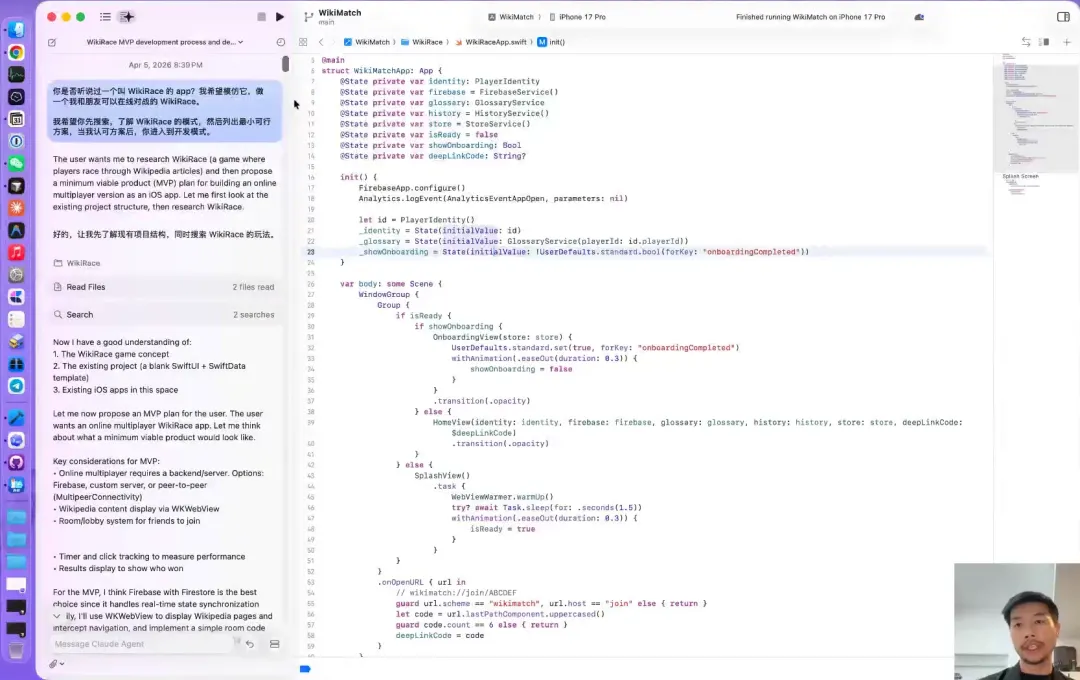Click FirebaseApp.configure() in the code
This screenshot has height=680, width=1080.
coord(411,188)
